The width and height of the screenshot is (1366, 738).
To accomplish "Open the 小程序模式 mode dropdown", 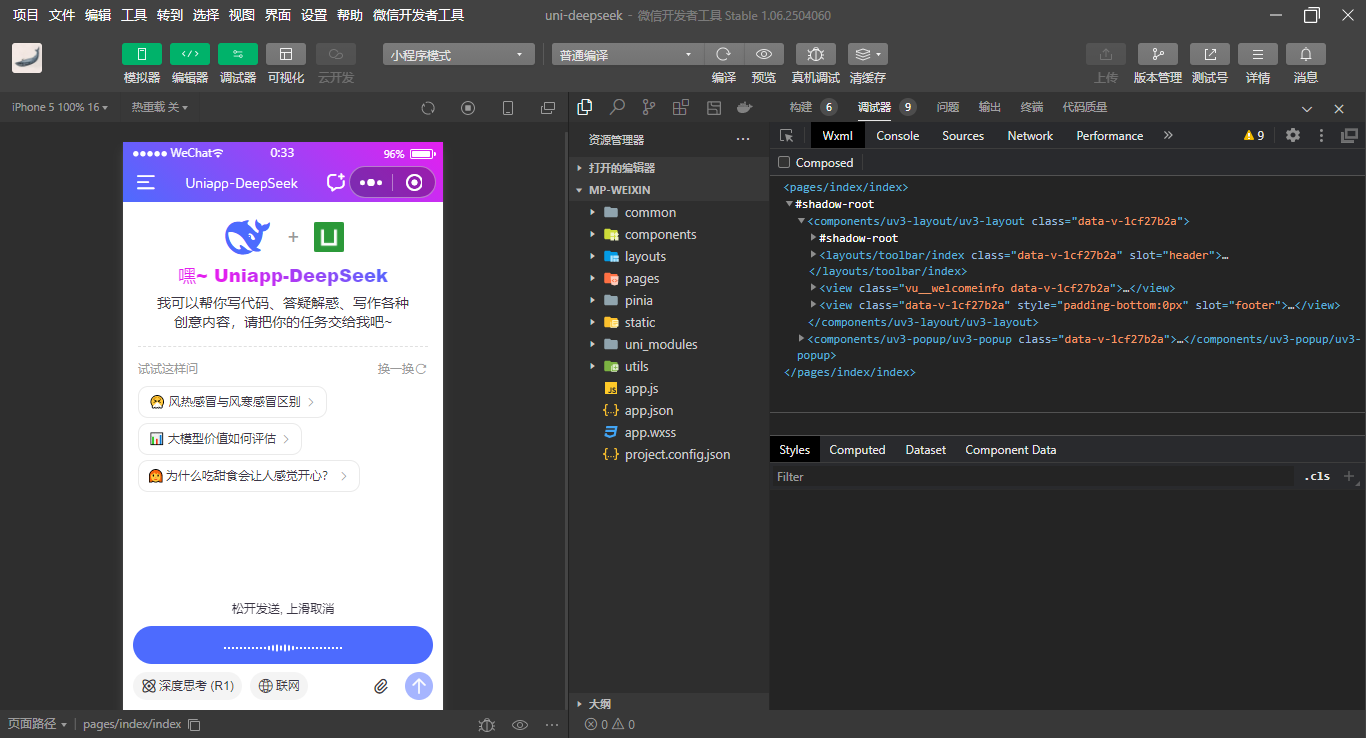I will point(459,55).
